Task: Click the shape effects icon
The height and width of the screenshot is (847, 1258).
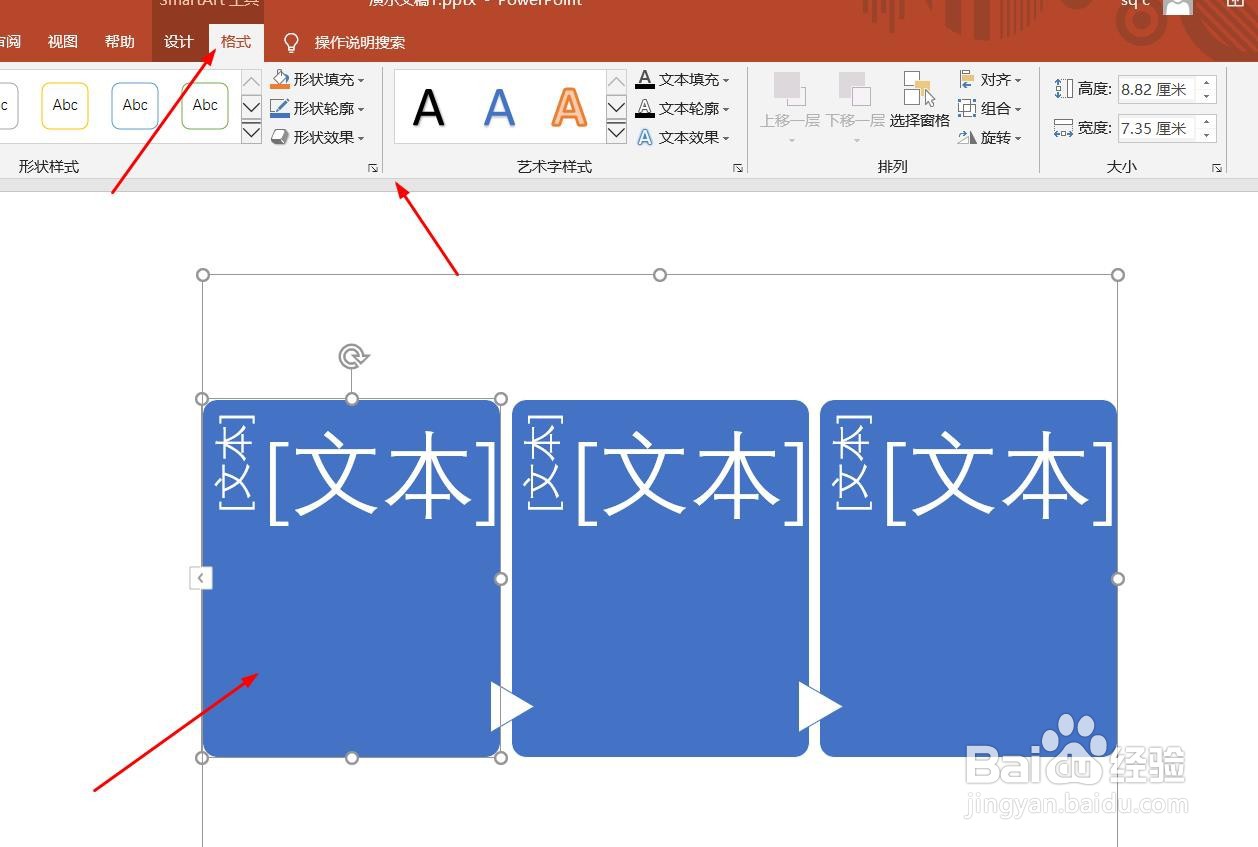Action: 280,137
